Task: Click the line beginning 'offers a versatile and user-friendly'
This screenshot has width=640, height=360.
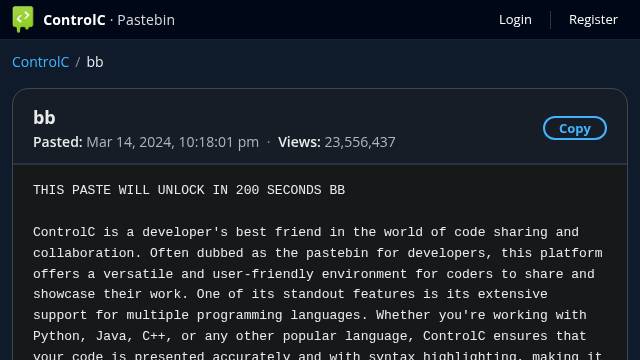Action: click(313, 274)
